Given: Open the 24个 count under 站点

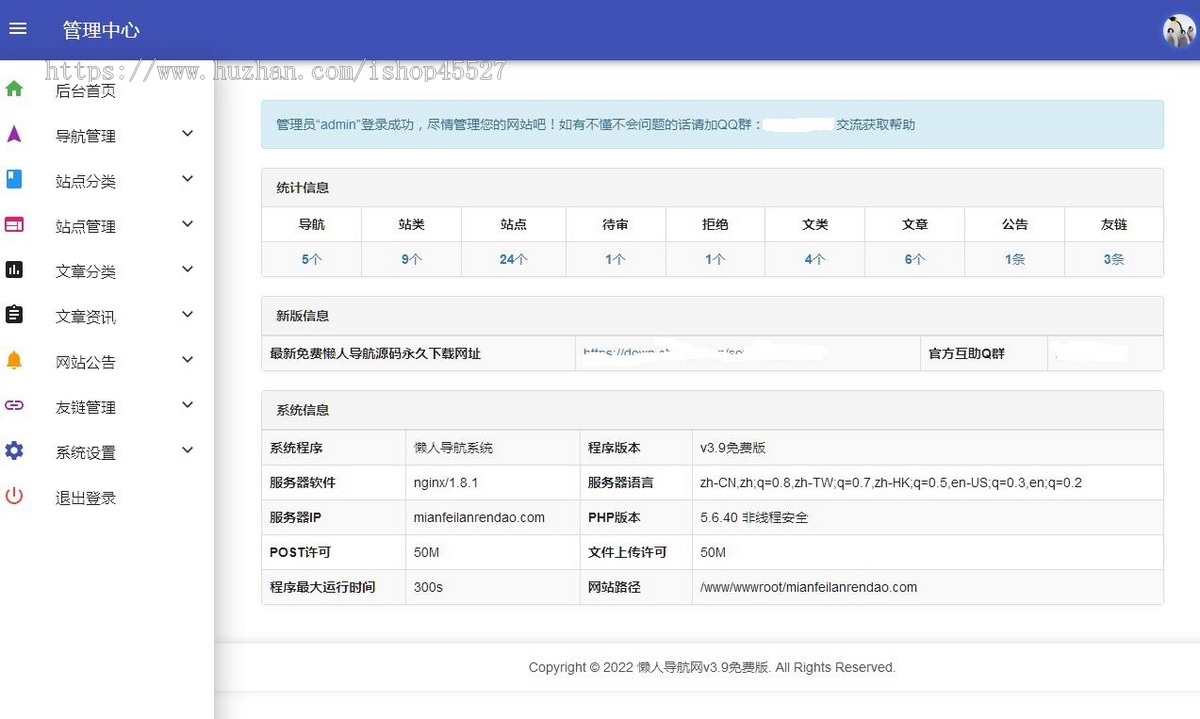Looking at the screenshot, I should pyautogui.click(x=514, y=259).
